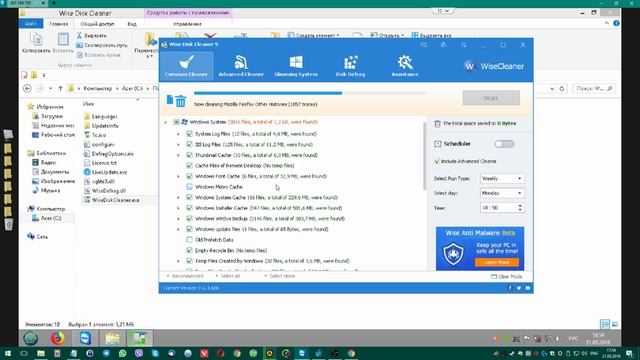640x360 pixels.
Task: Uncheck Windows Font Cache checkbox
Action: tap(189, 176)
